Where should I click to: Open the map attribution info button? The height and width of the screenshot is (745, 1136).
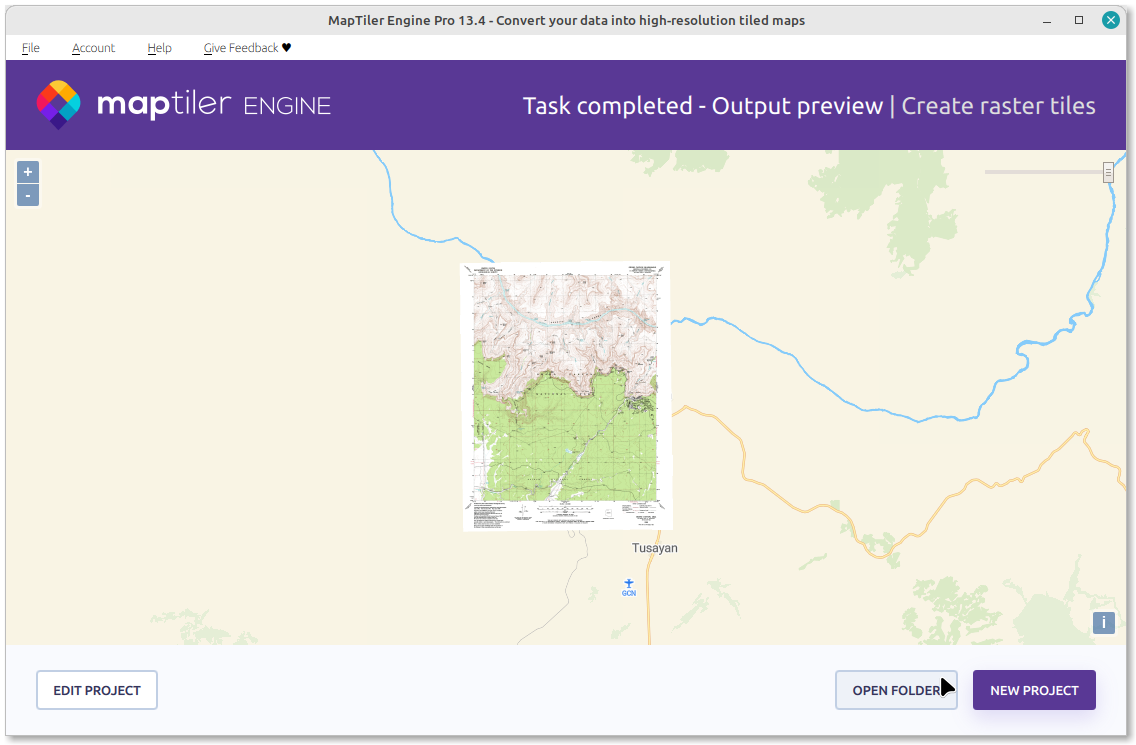pyautogui.click(x=1104, y=623)
